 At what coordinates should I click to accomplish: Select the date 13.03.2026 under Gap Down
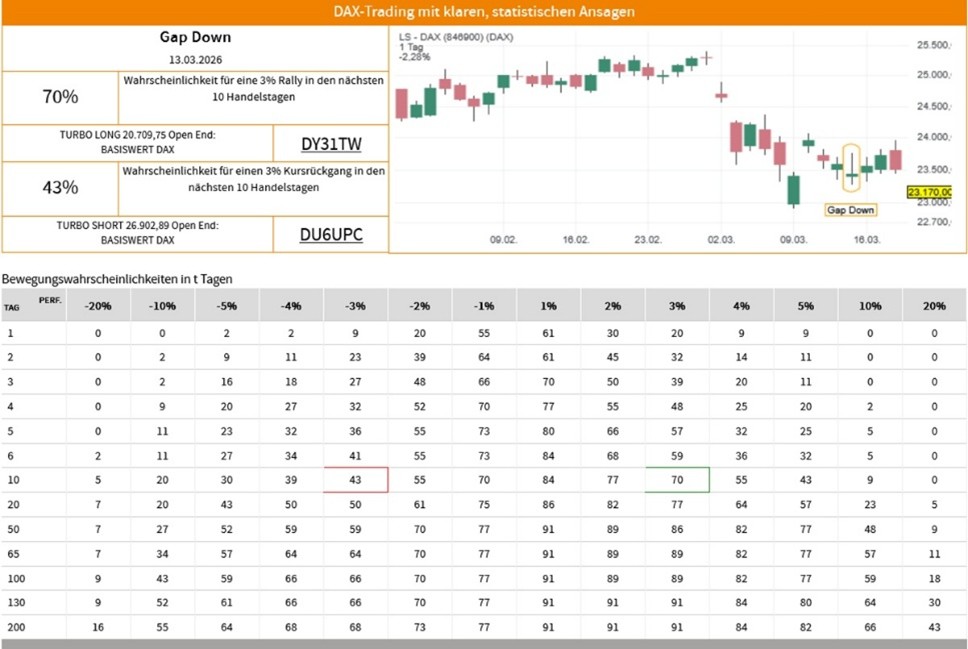(x=195, y=61)
